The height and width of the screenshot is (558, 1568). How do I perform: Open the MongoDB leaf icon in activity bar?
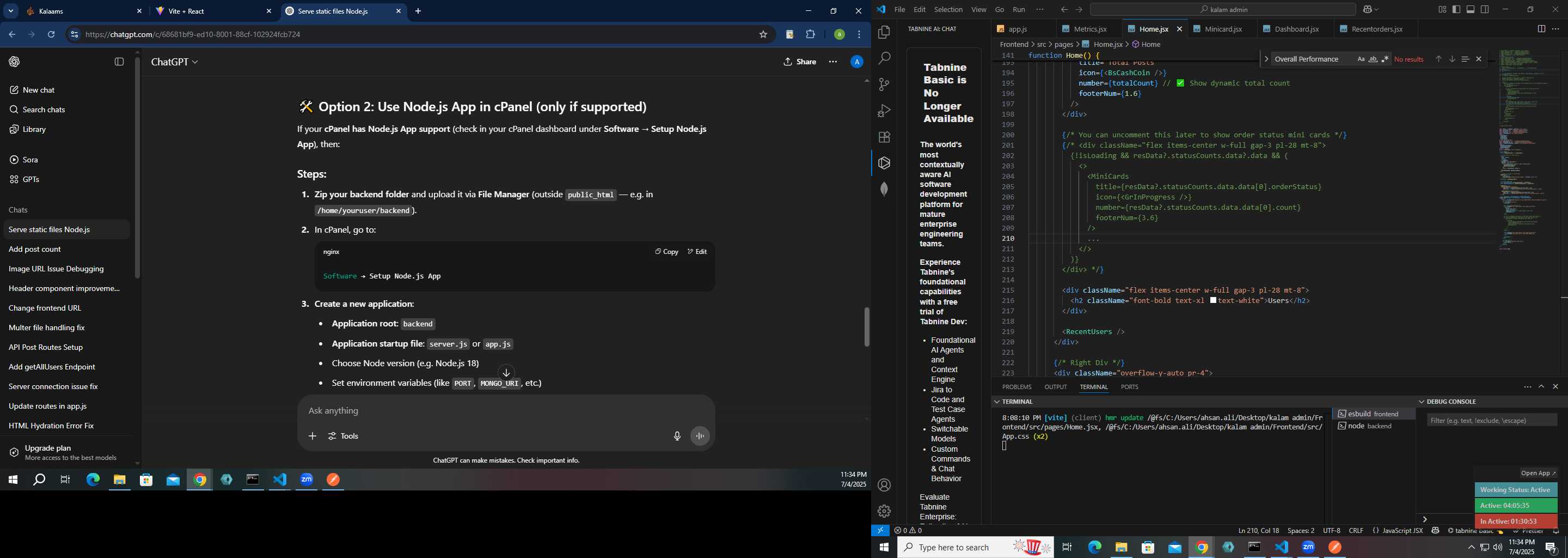[x=884, y=190]
